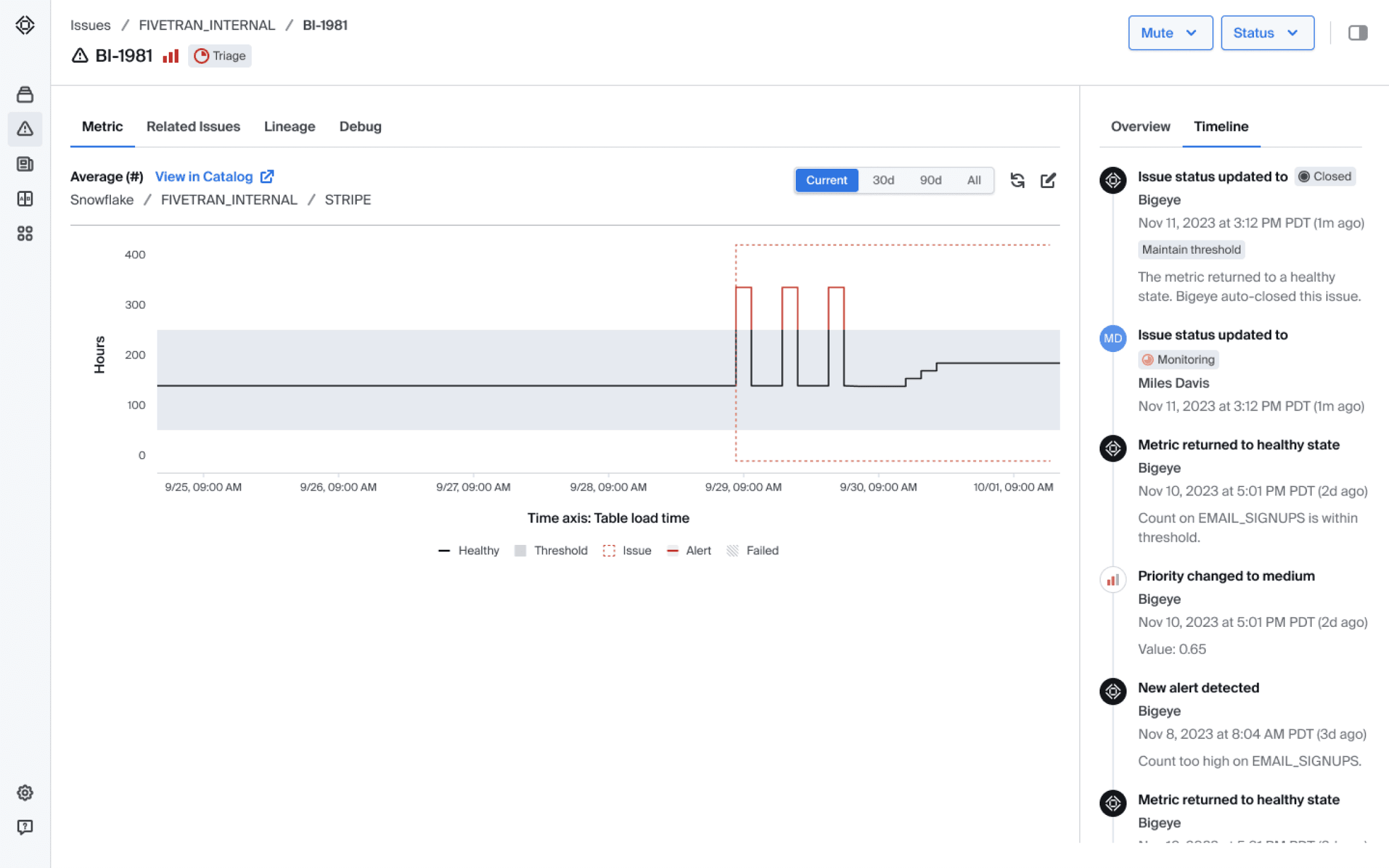The width and height of the screenshot is (1389, 868).
Task: Select the 30d time range
Action: (x=883, y=180)
